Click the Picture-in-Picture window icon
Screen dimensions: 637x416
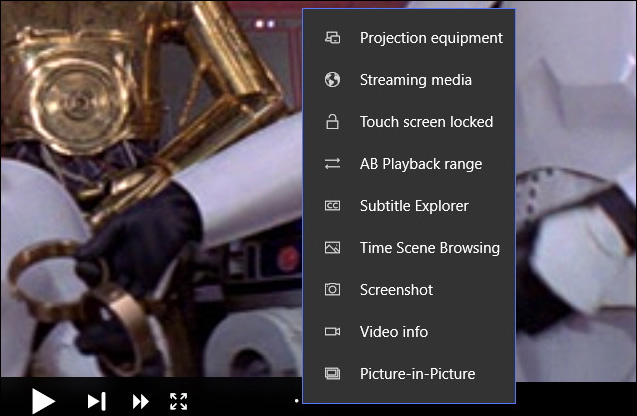click(333, 374)
